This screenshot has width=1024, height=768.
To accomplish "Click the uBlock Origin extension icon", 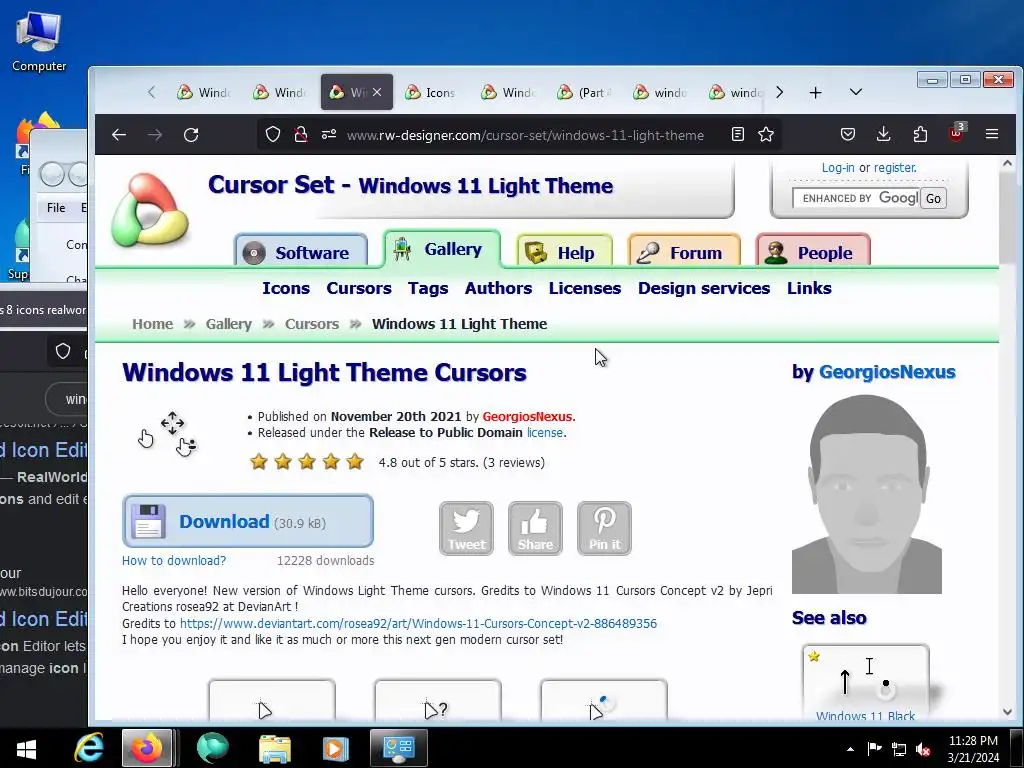I will (957, 133).
